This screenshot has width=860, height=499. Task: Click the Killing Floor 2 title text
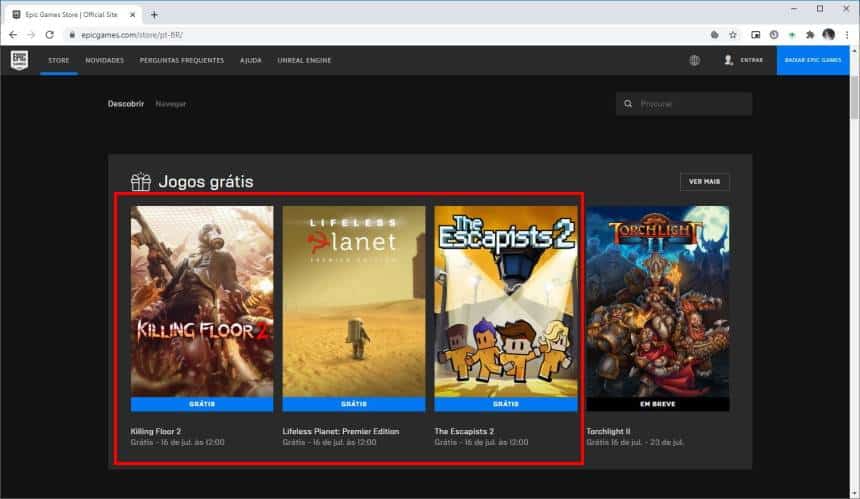[x=156, y=432]
